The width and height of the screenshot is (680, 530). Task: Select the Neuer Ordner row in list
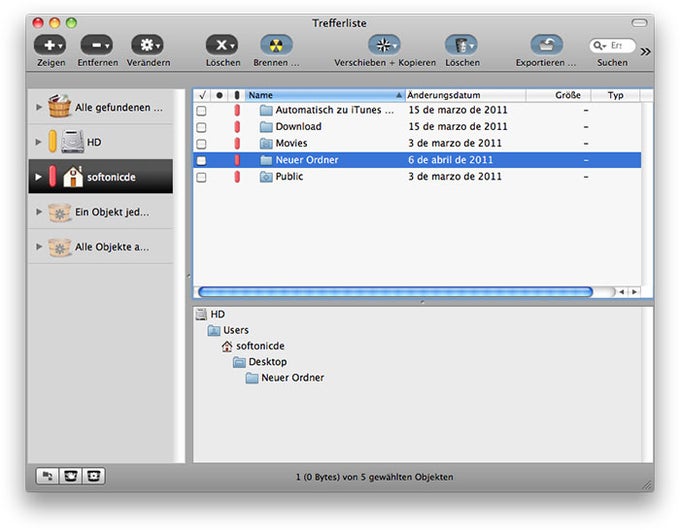click(x=417, y=160)
